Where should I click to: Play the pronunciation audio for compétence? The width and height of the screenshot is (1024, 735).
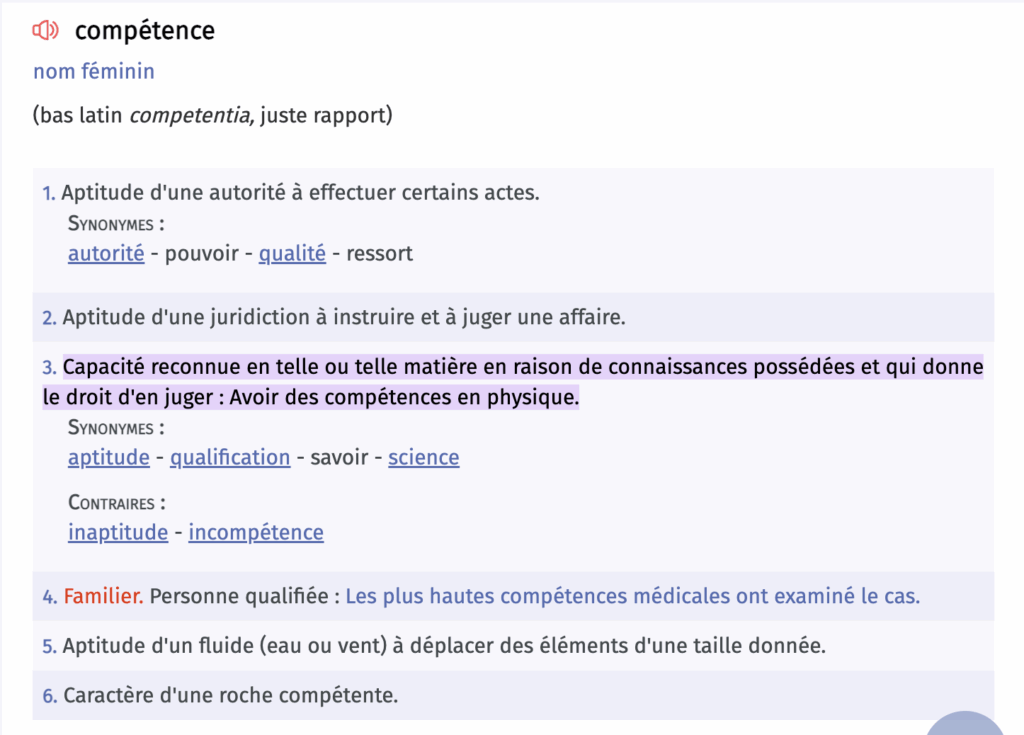46,30
